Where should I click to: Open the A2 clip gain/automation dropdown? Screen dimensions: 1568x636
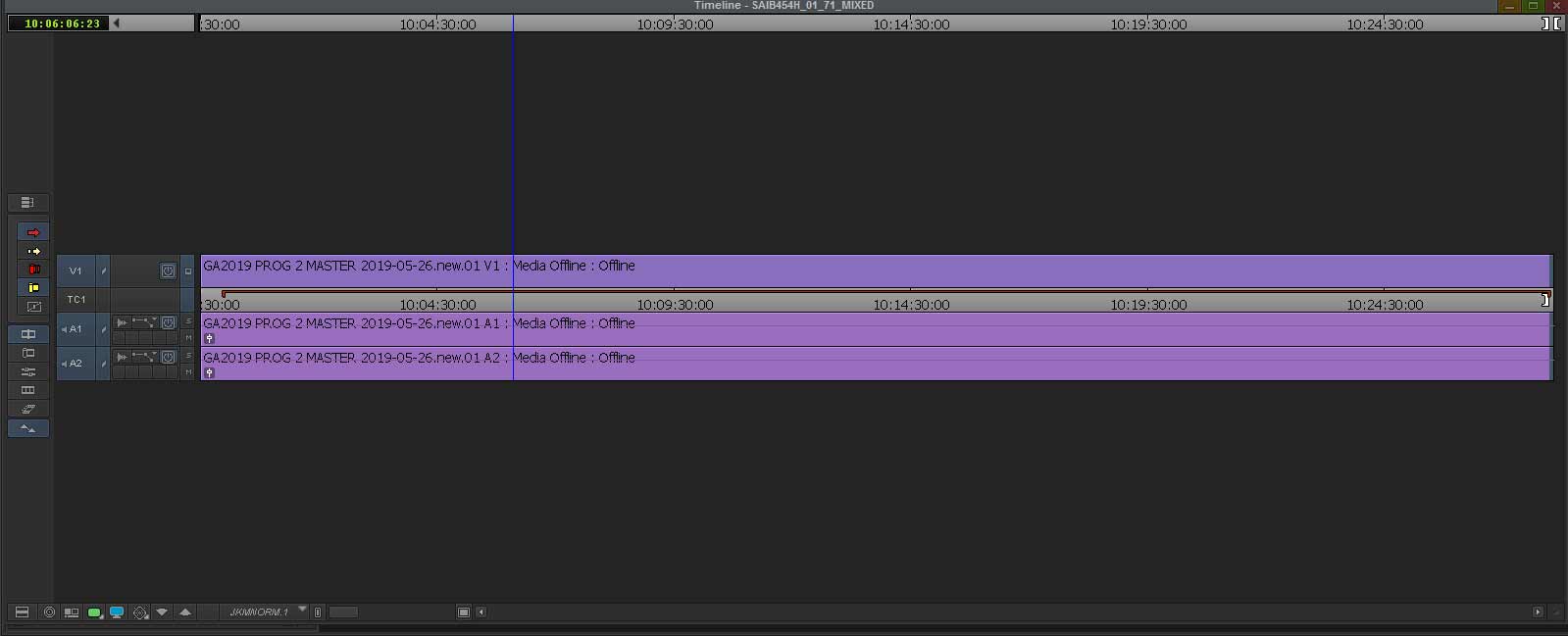144,357
